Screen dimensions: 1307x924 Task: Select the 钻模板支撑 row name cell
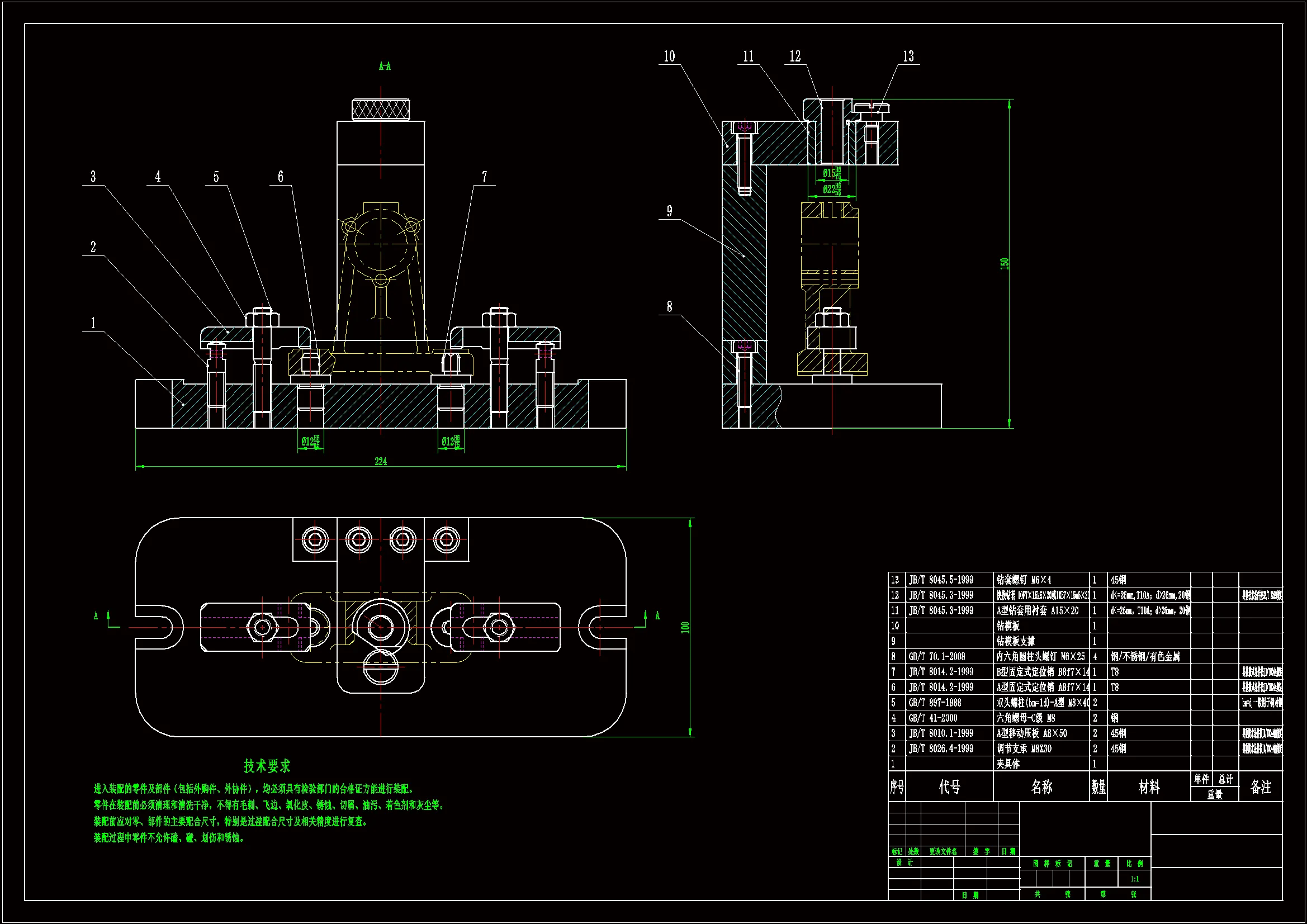tap(1016, 641)
